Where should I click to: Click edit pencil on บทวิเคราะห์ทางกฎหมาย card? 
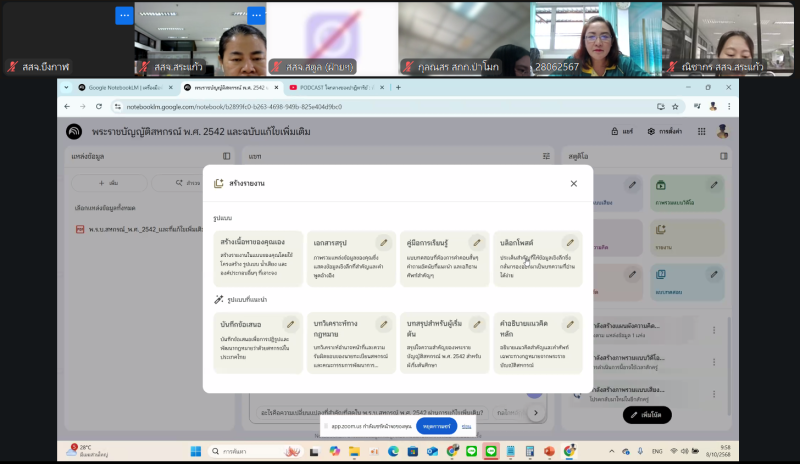[x=383, y=324]
